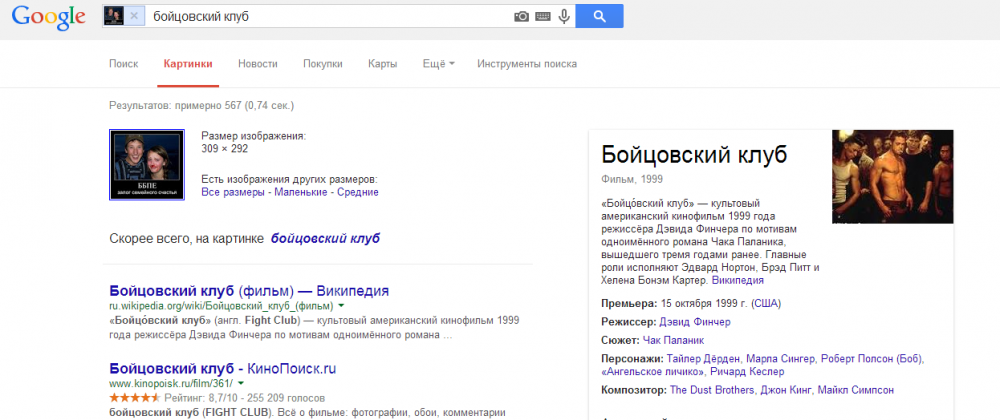Screen dimensions: 1000x420
Task: Click the США link next to Премьера
Action: coord(767,303)
